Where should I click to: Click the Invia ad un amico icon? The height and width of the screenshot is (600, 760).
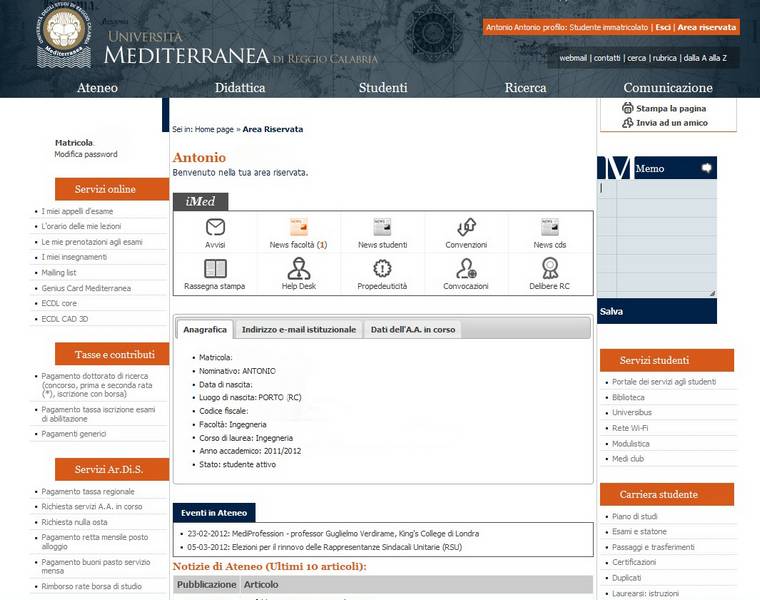pos(628,123)
